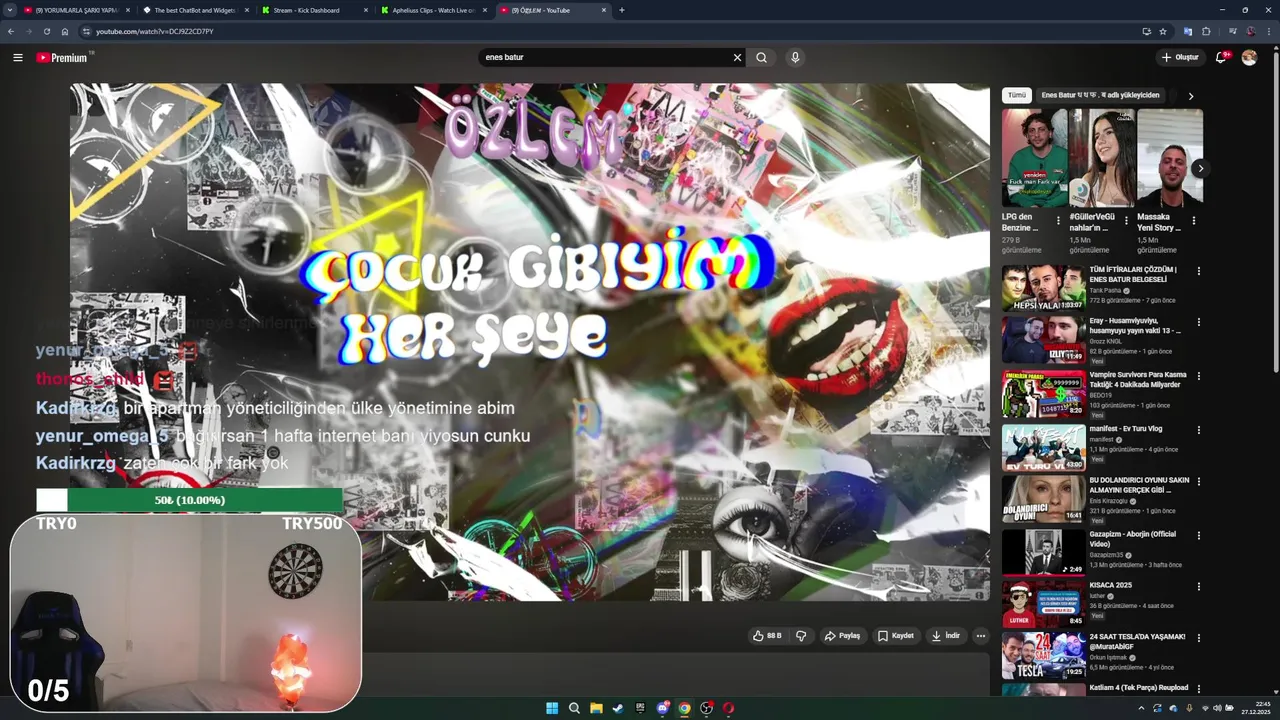Viewport: 1280px width, 720px height.
Task: Run search with the magnifier button
Action: point(761,57)
